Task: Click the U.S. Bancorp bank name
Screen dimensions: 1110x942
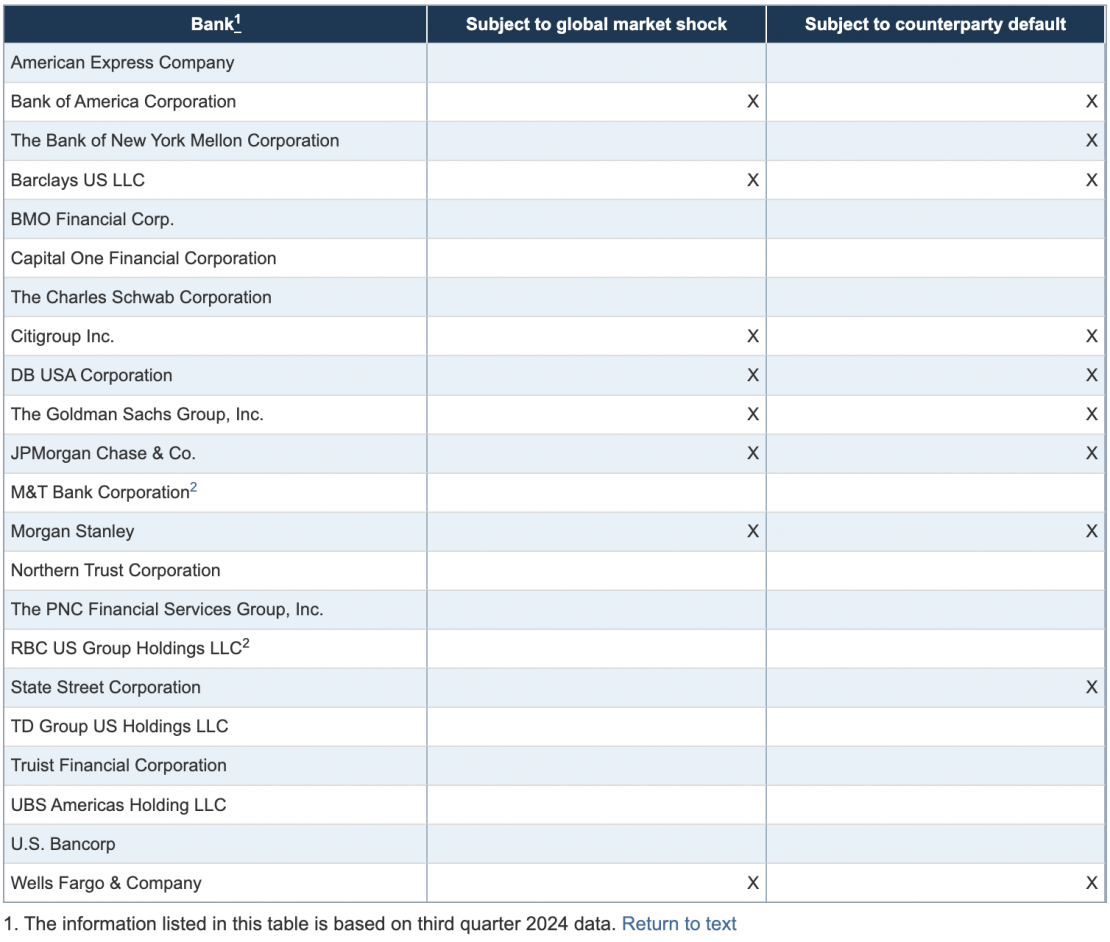Action: 63,844
